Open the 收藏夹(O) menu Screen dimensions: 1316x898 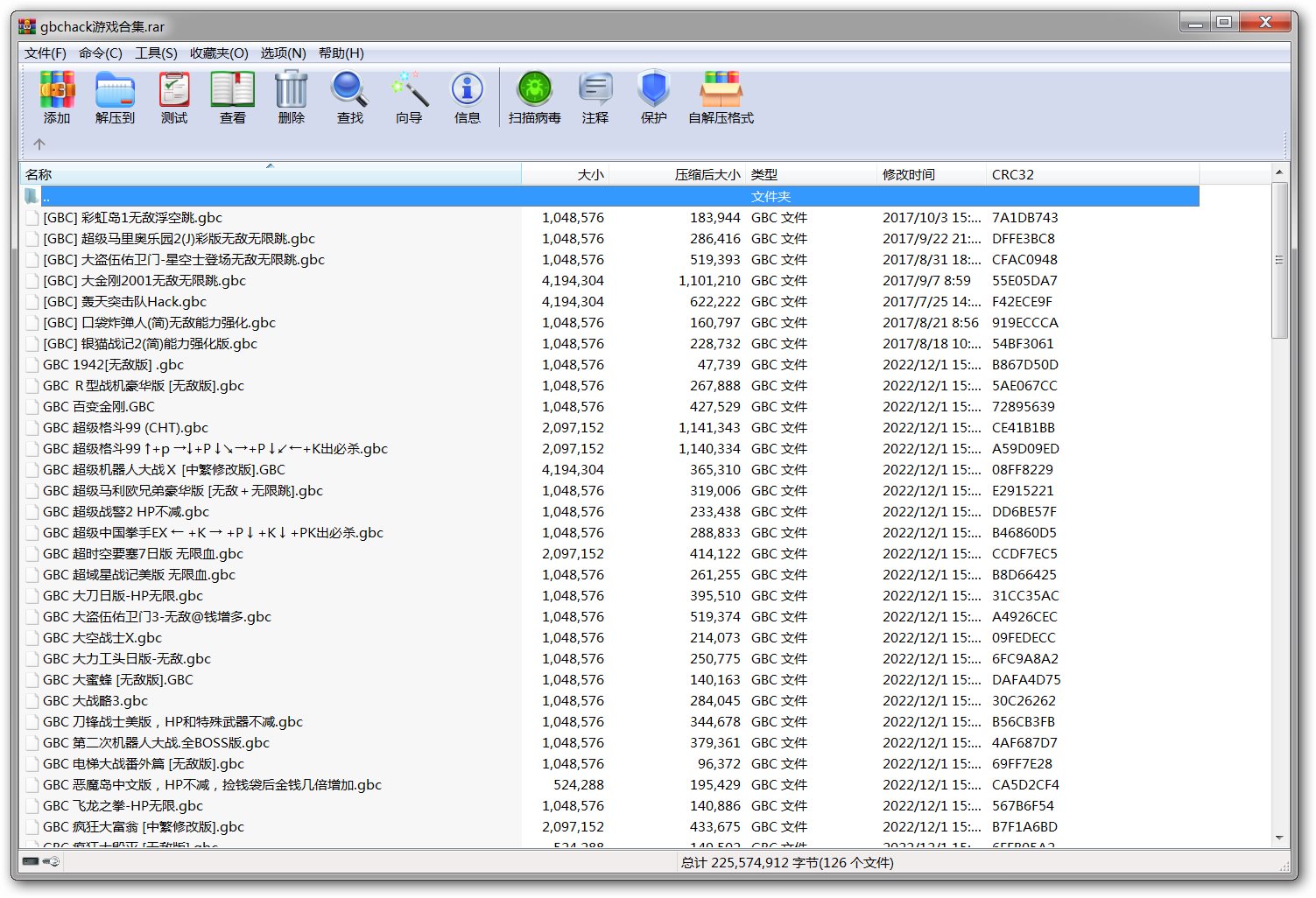pyautogui.click(x=219, y=53)
